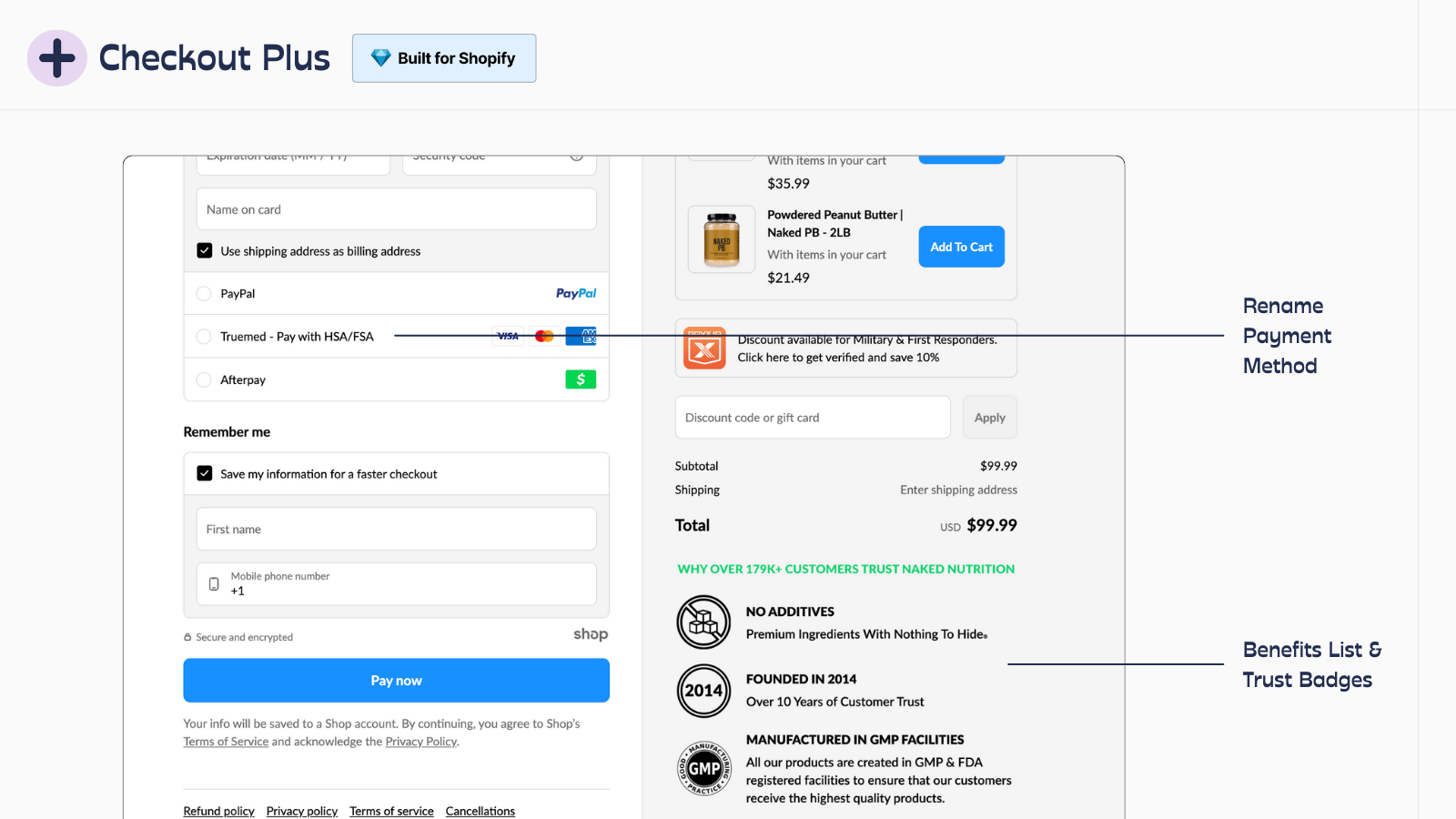Click the PayPal logo in payment row
Image resolution: width=1456 pixels, height=819 pixels.
576,294
